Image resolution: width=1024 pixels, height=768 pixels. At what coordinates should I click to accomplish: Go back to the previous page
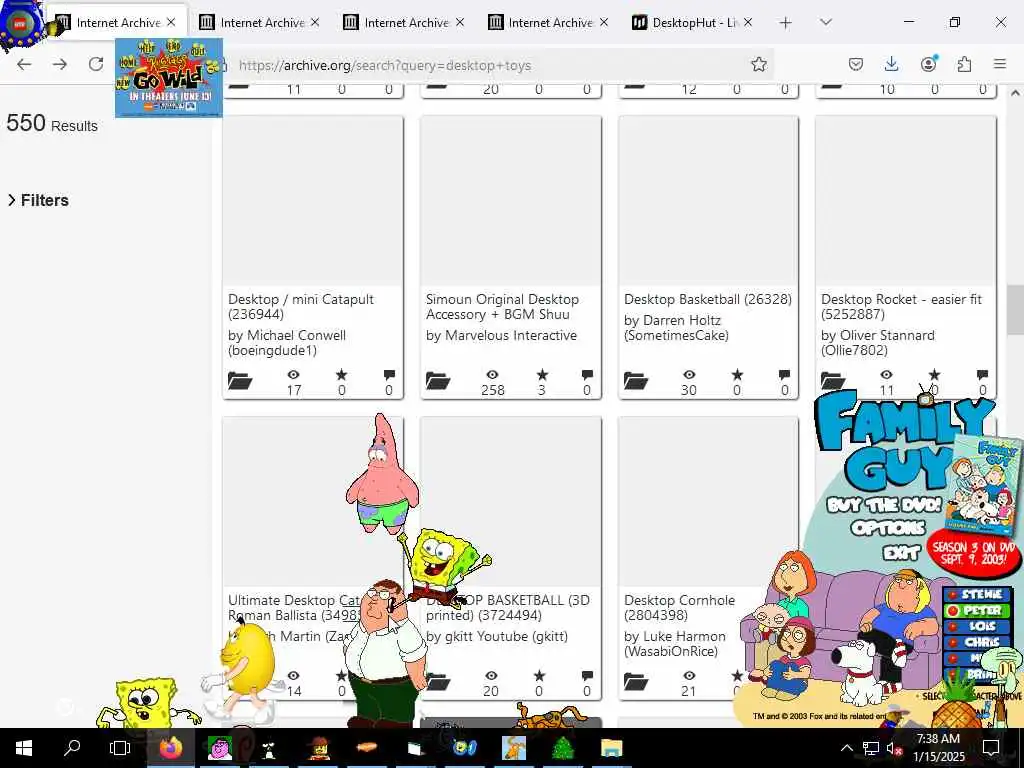pos(24,64)
